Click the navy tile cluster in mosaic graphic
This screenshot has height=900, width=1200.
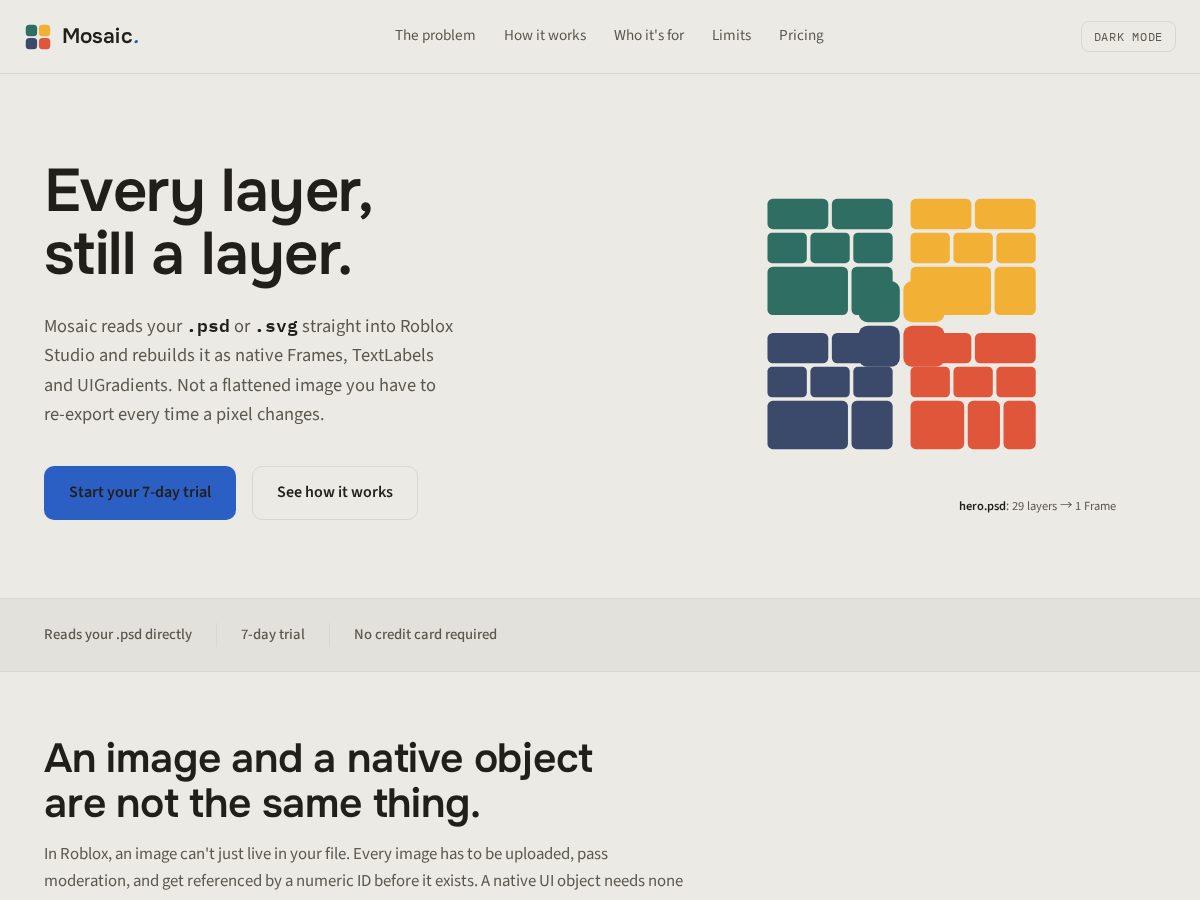point(831,388)
